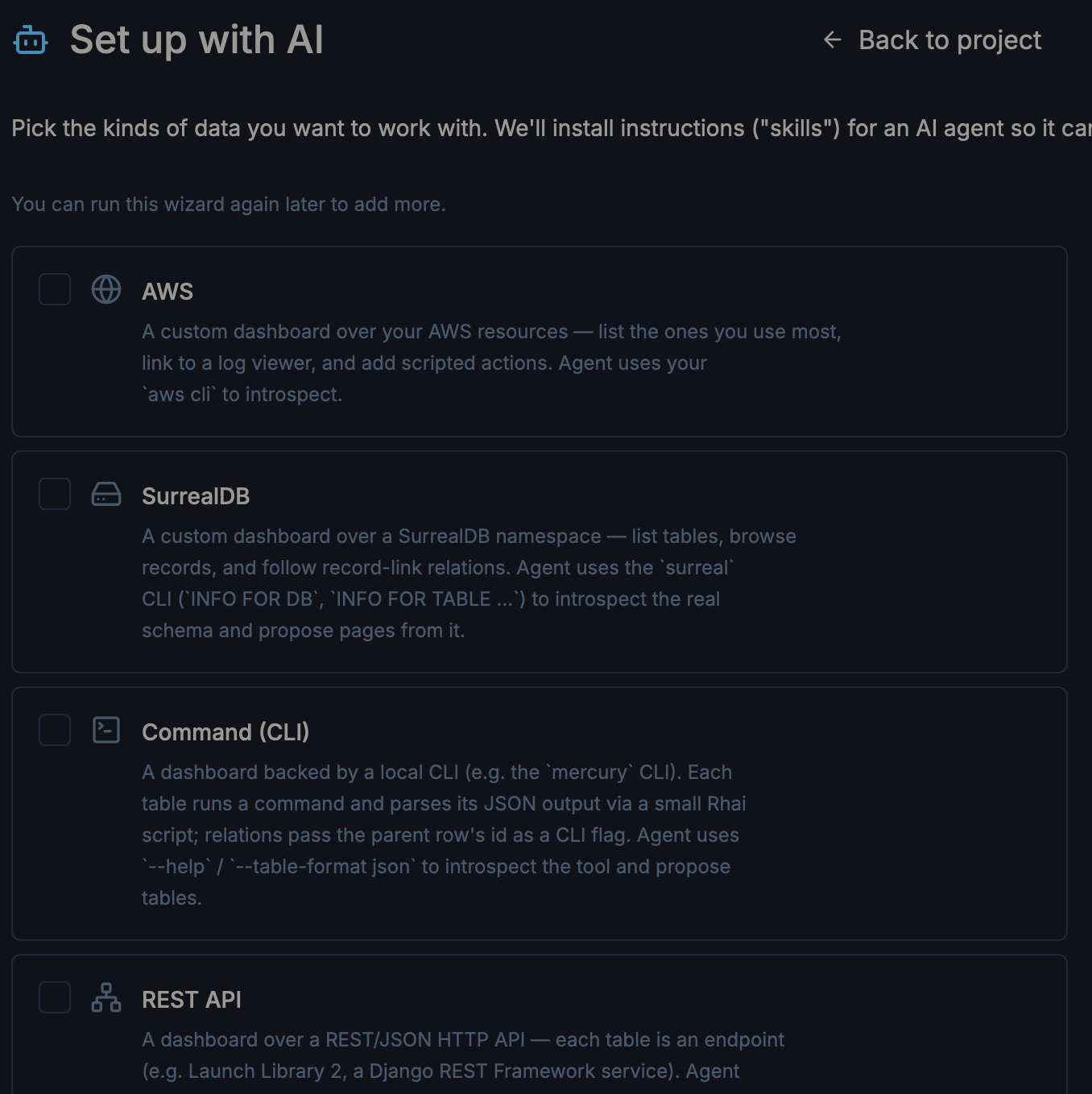Click the AWS card title
Image resolution: width=1092 pixels, height=1094 pixels.
(168, 292)
